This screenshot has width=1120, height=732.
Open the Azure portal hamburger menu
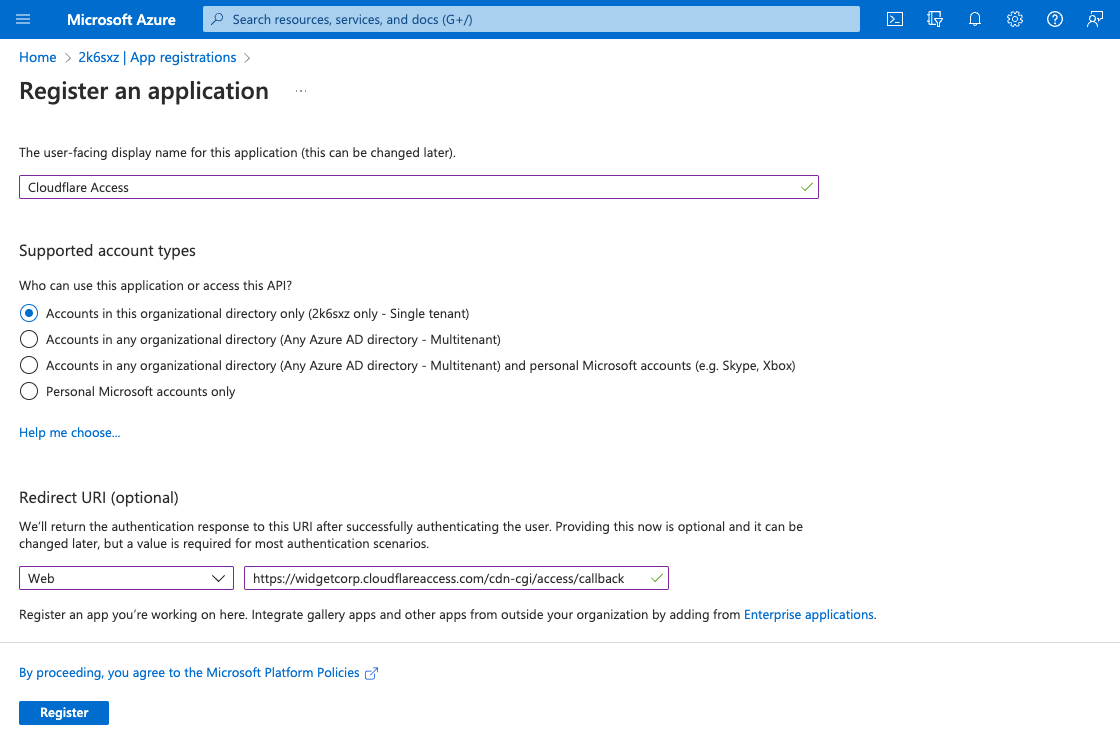(x=22, y=19)
